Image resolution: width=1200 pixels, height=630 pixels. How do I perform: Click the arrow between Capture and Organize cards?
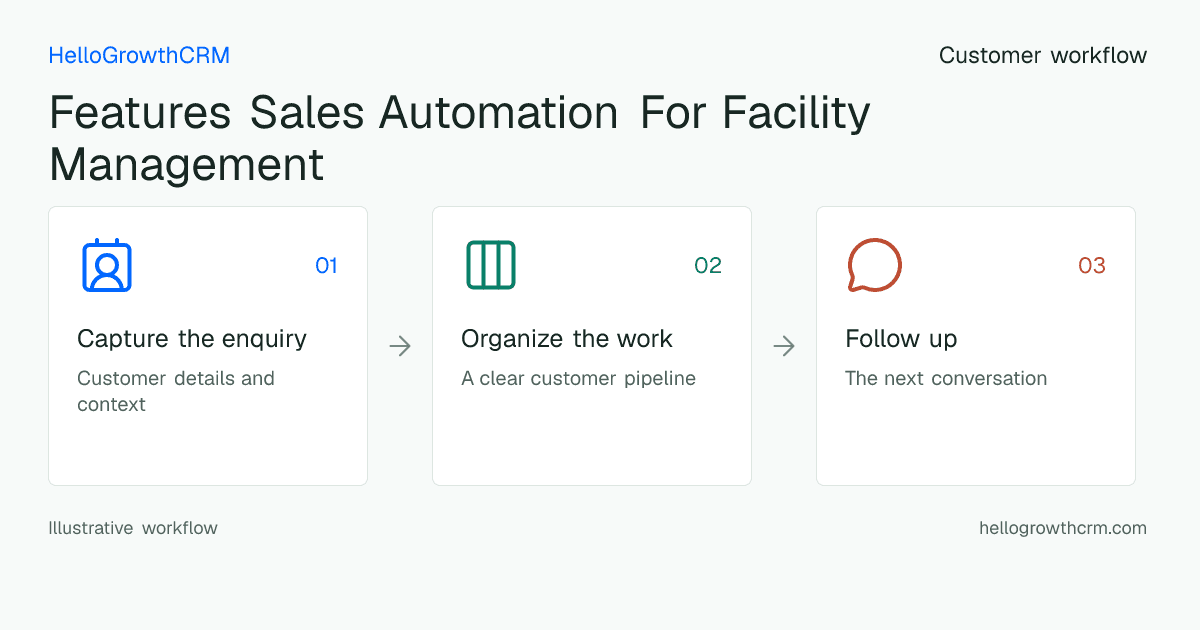pos(400,346)
